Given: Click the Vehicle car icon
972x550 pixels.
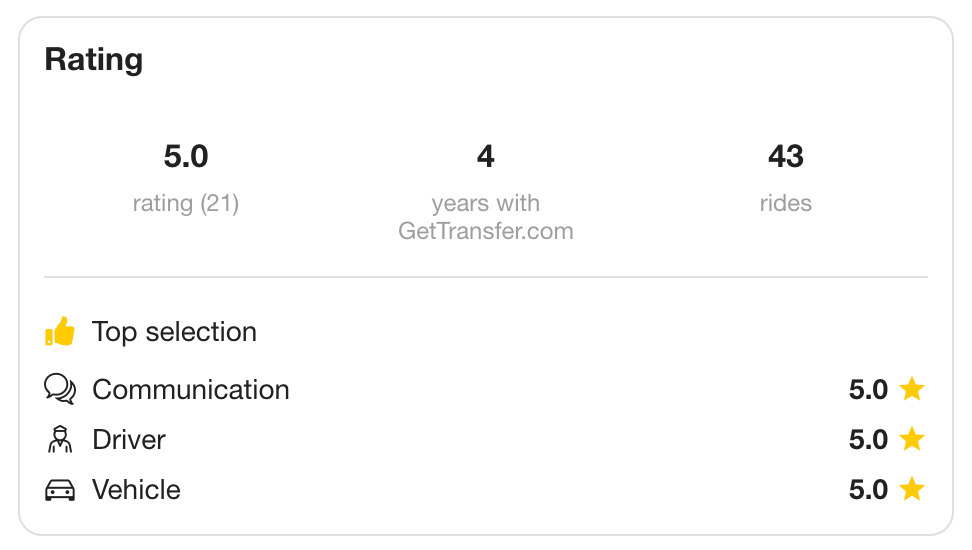Looking at the screenshot, I should (x=60, y=489).
